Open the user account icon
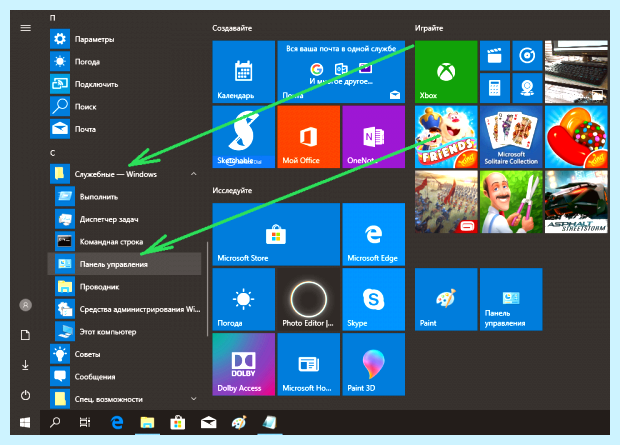 coord(26,305)
